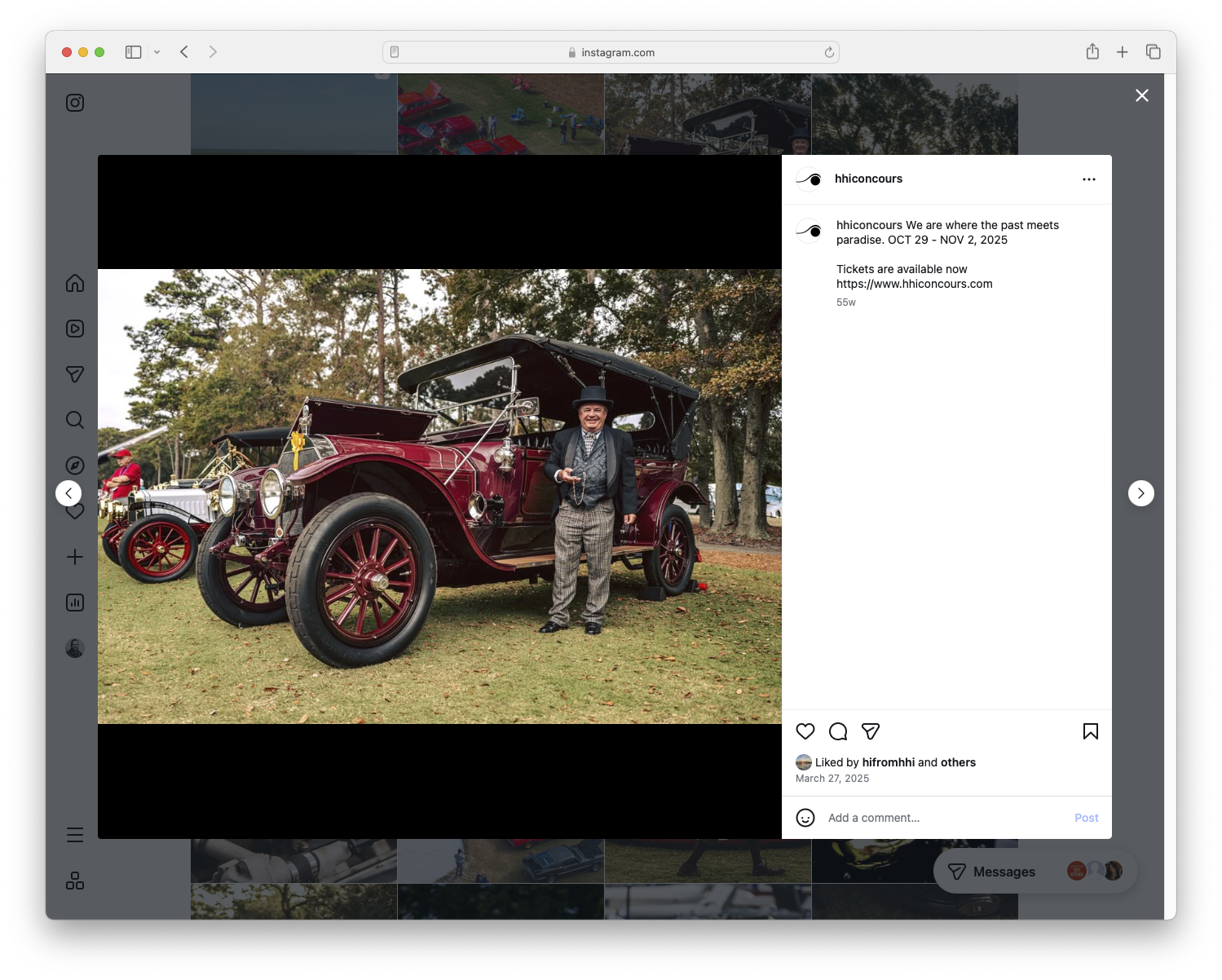This screenshot has width=1222, height=980.
Task: Open the emoji picker in the comment box
Action: 805,817
